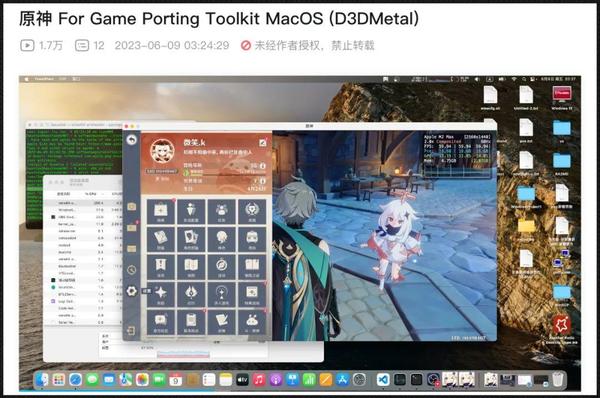Click the profile edit pencil icon
Viewport: 600px width, 398px height.
262,143
